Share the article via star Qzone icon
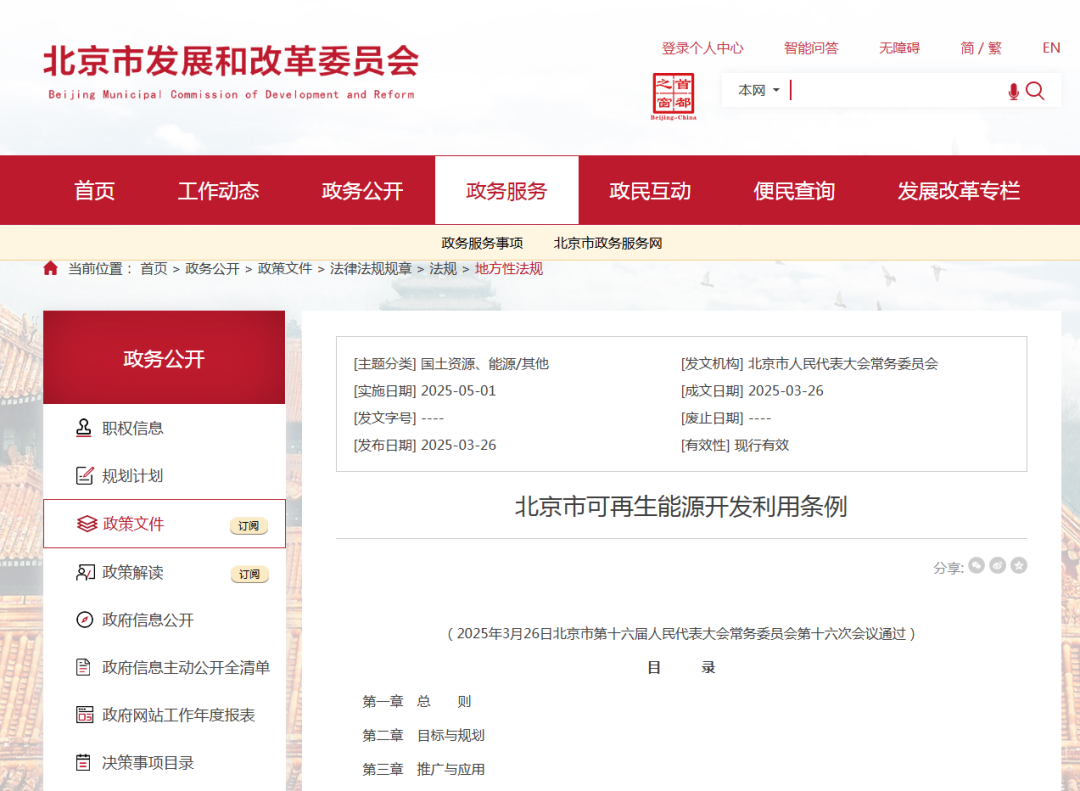 click(1019, 566)
